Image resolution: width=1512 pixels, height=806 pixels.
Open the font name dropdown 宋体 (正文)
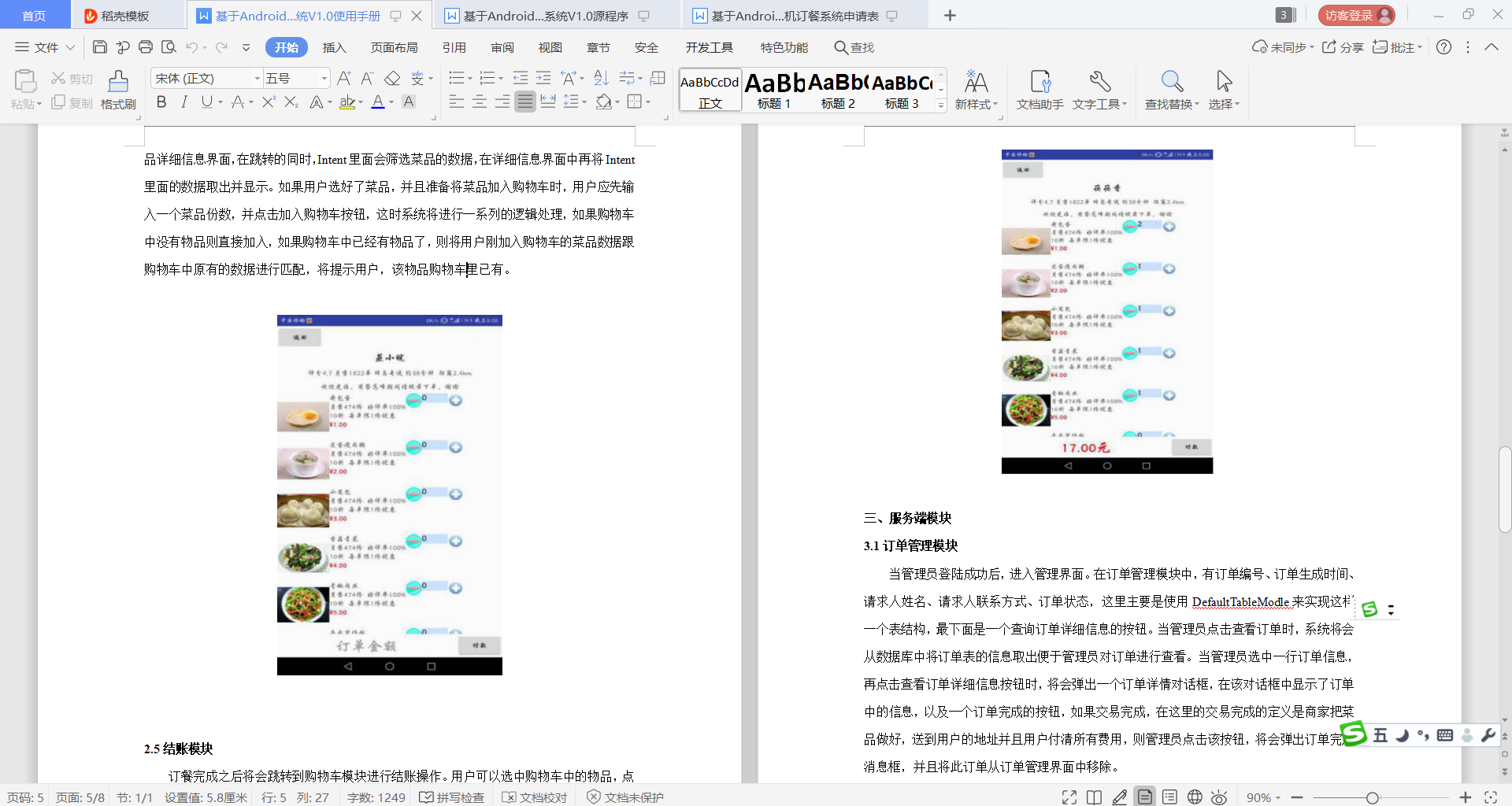pos(257,78)
